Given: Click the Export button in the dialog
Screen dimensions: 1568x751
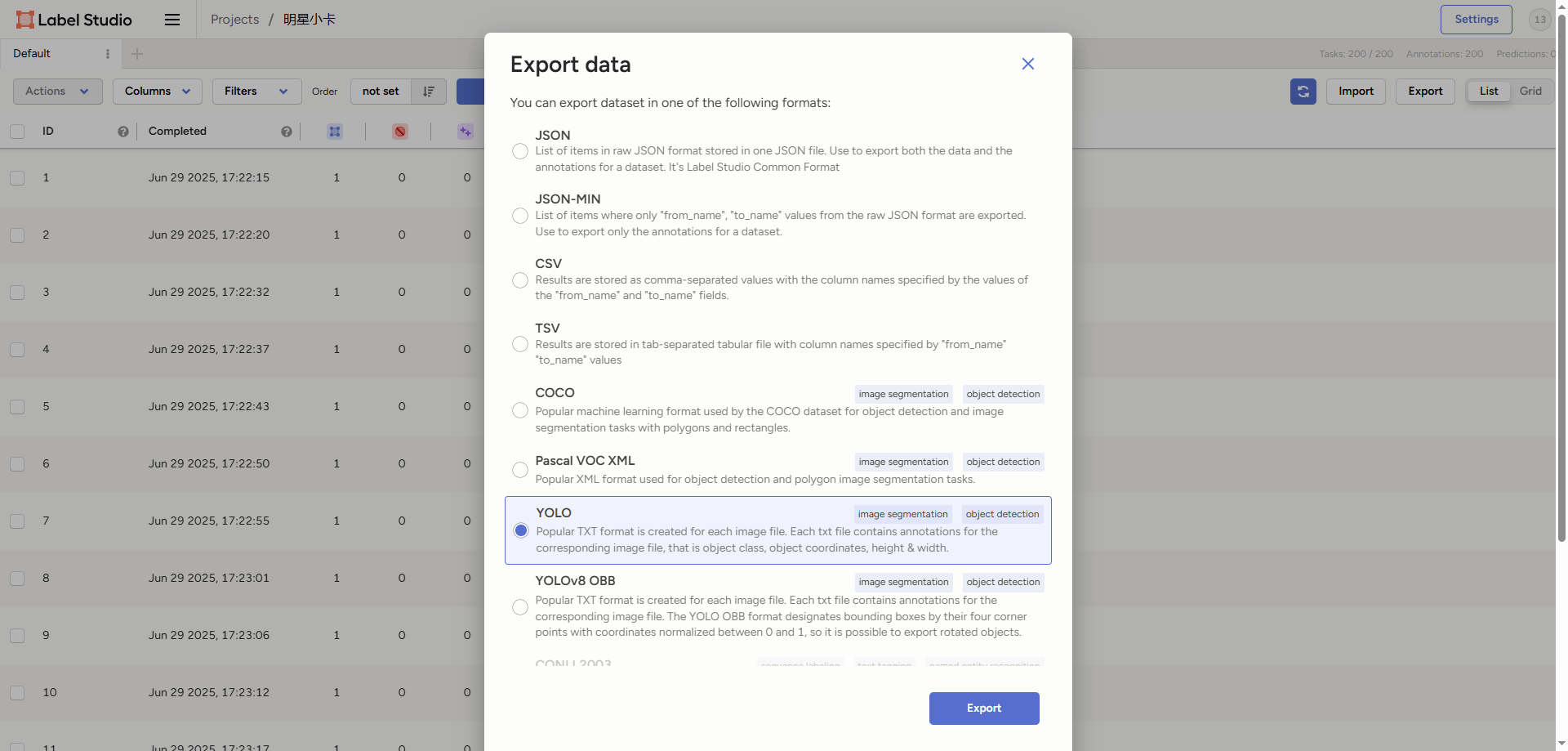Looking at the screenshot, I should 984,709.
